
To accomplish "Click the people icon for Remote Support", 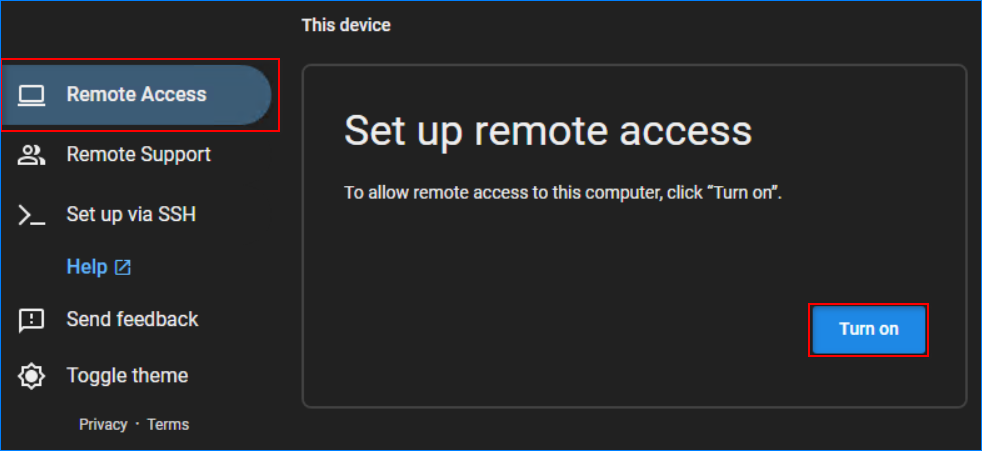I will click(32, 155).
